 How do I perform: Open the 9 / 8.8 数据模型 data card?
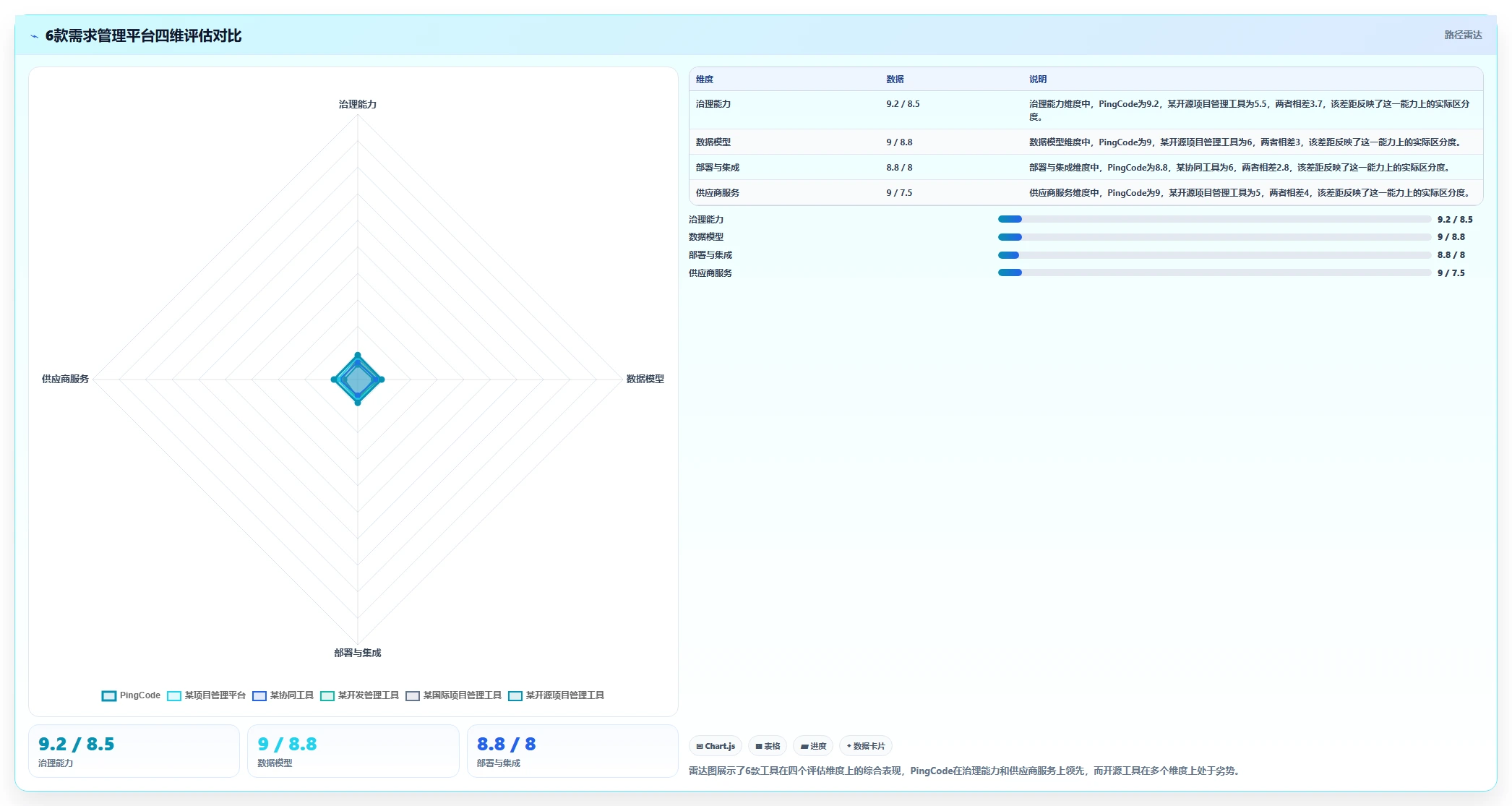tap(353, 751)
